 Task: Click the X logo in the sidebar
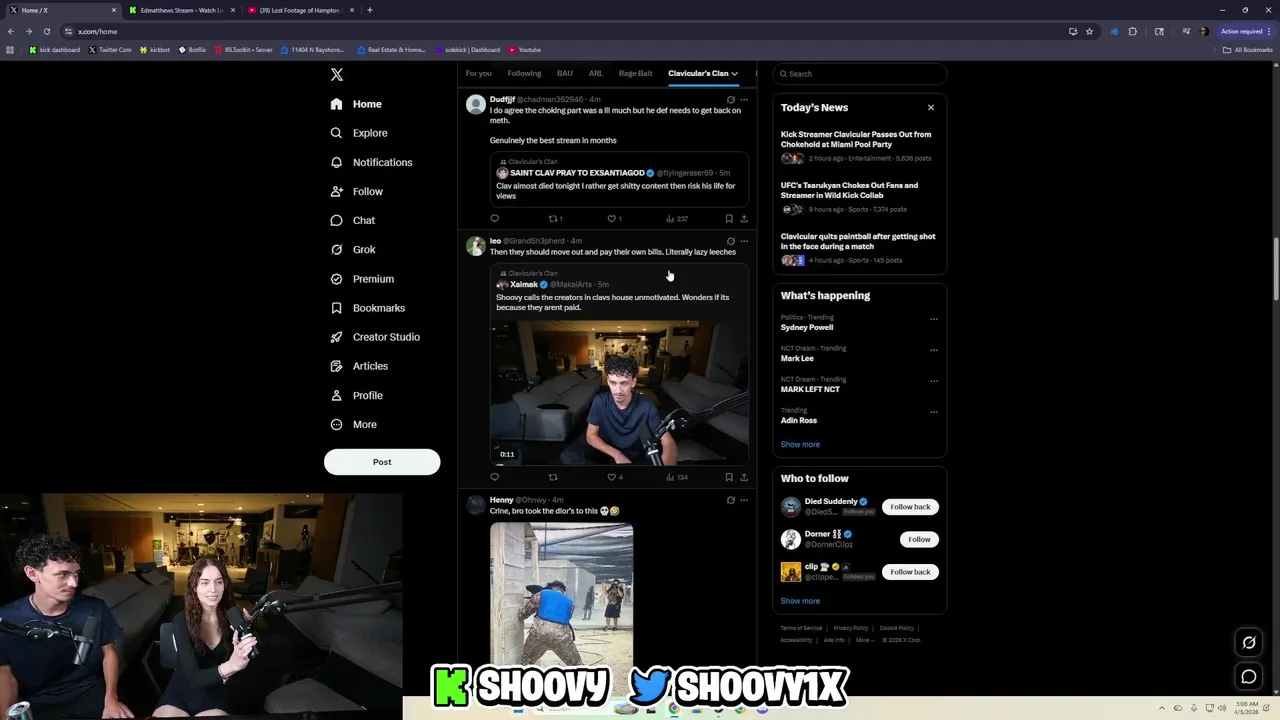point(337,75)
